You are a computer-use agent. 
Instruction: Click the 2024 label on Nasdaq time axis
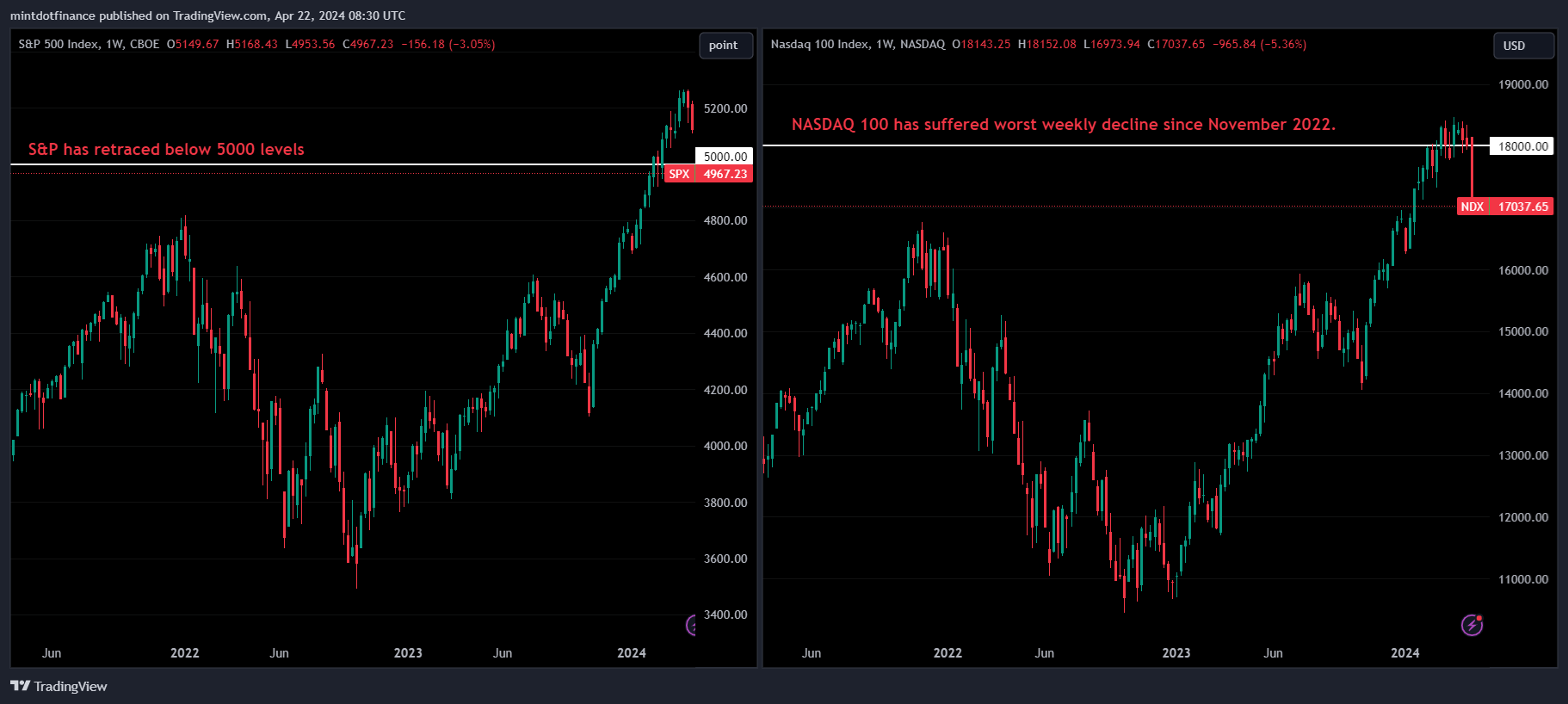pyautogui.click(x=1405, y=653)
